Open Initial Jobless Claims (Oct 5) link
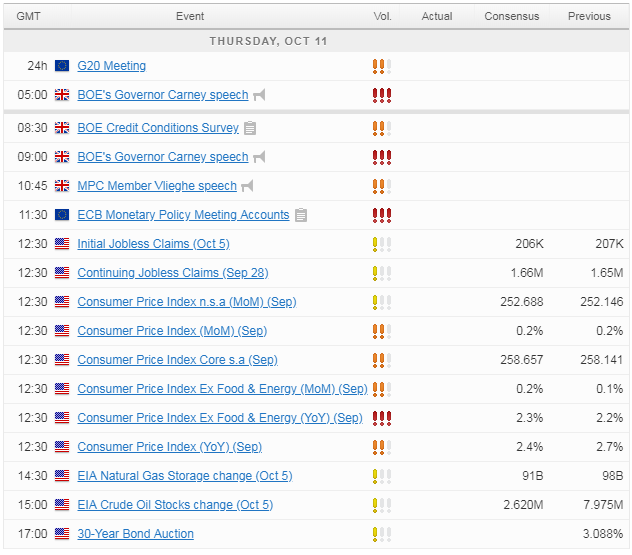Viewport: 632px width, 555px height. coord(154,244)
